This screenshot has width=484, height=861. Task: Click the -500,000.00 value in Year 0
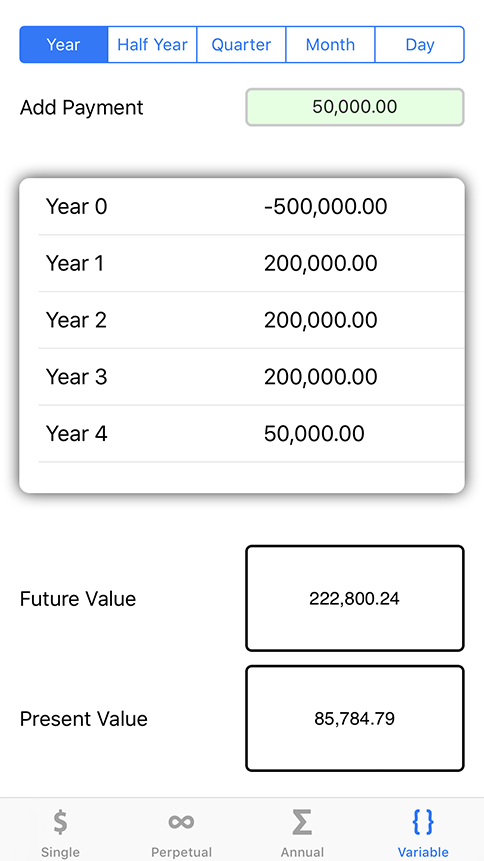325,207
